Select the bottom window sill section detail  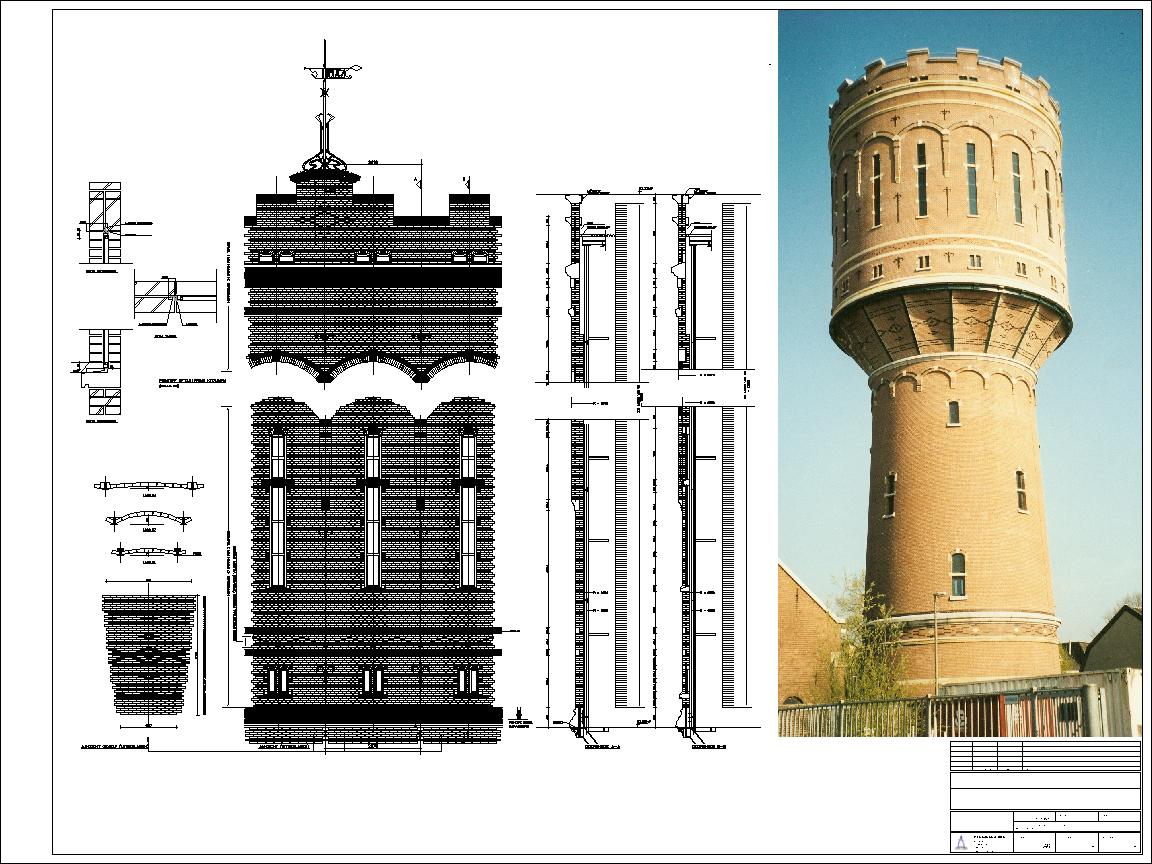[102, 373]
